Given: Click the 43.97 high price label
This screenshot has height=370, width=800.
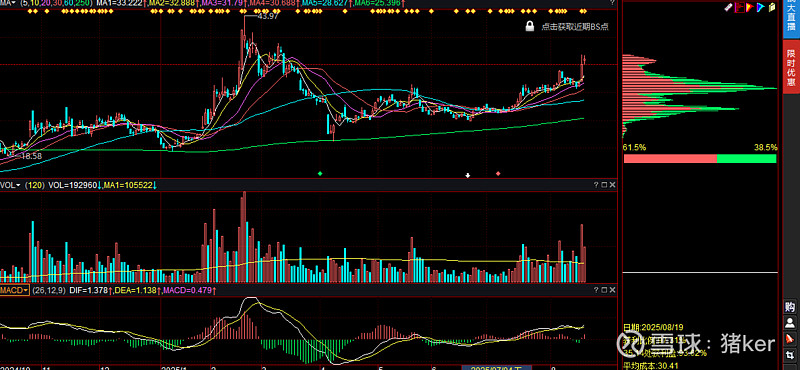Looking at the screenshot, I should click(x=268, y=16).
